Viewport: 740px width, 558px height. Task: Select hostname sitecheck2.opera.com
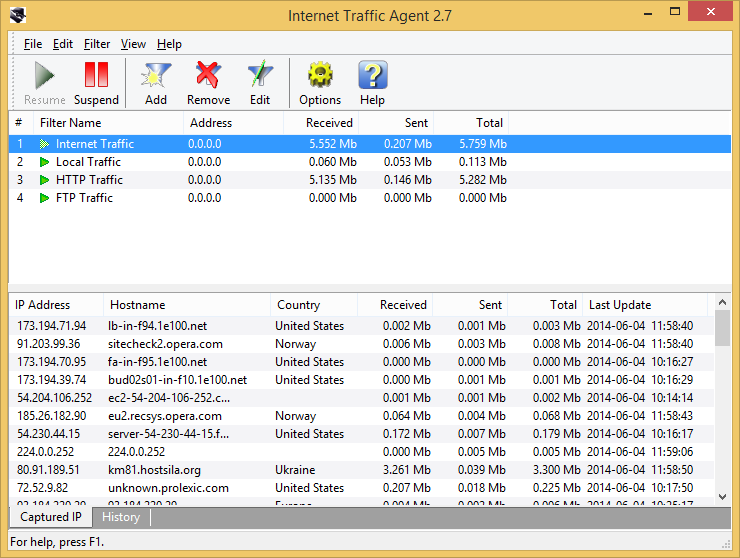point(165,344)
